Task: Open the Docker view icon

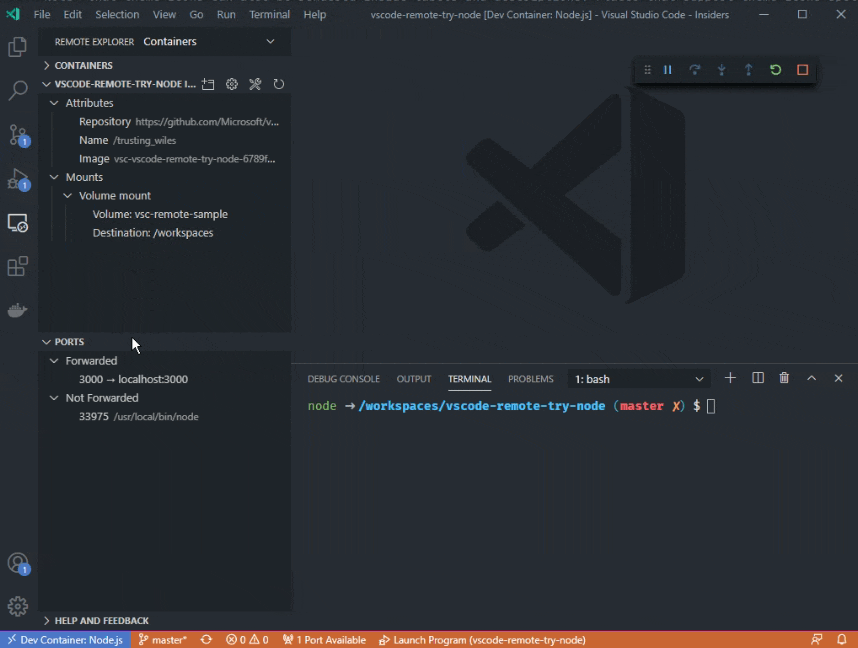Action: coord(18,311)
